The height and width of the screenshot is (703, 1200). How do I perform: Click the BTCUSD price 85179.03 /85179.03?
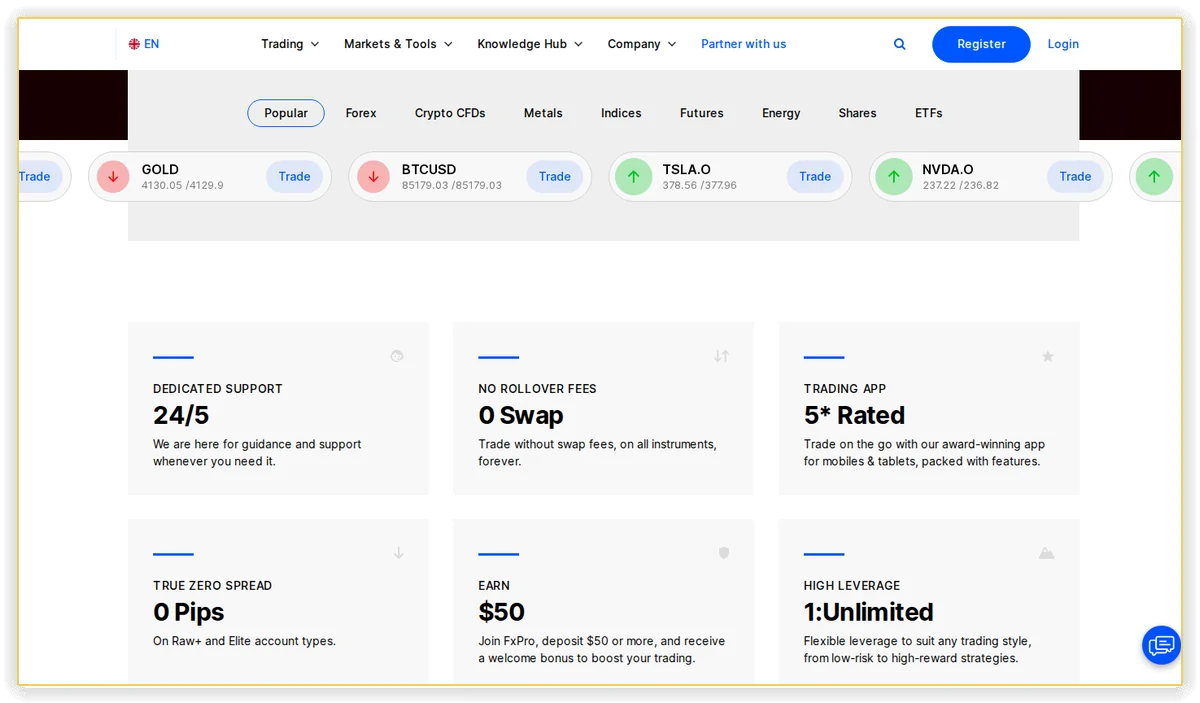click(452, 186)
